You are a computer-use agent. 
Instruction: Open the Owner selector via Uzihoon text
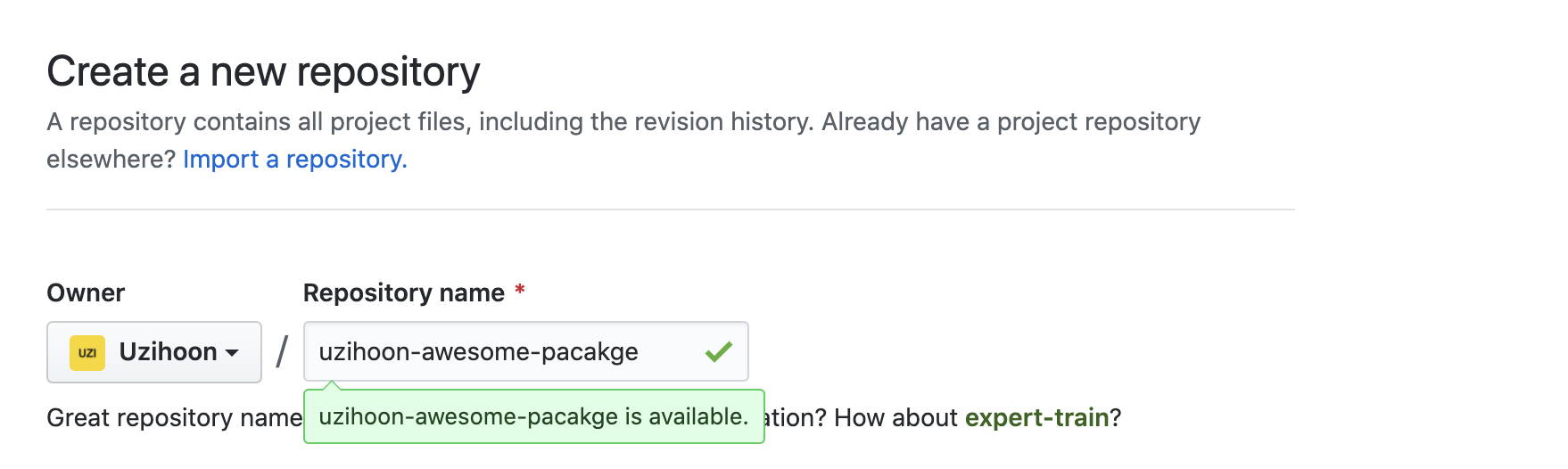[x=168, y=351]
